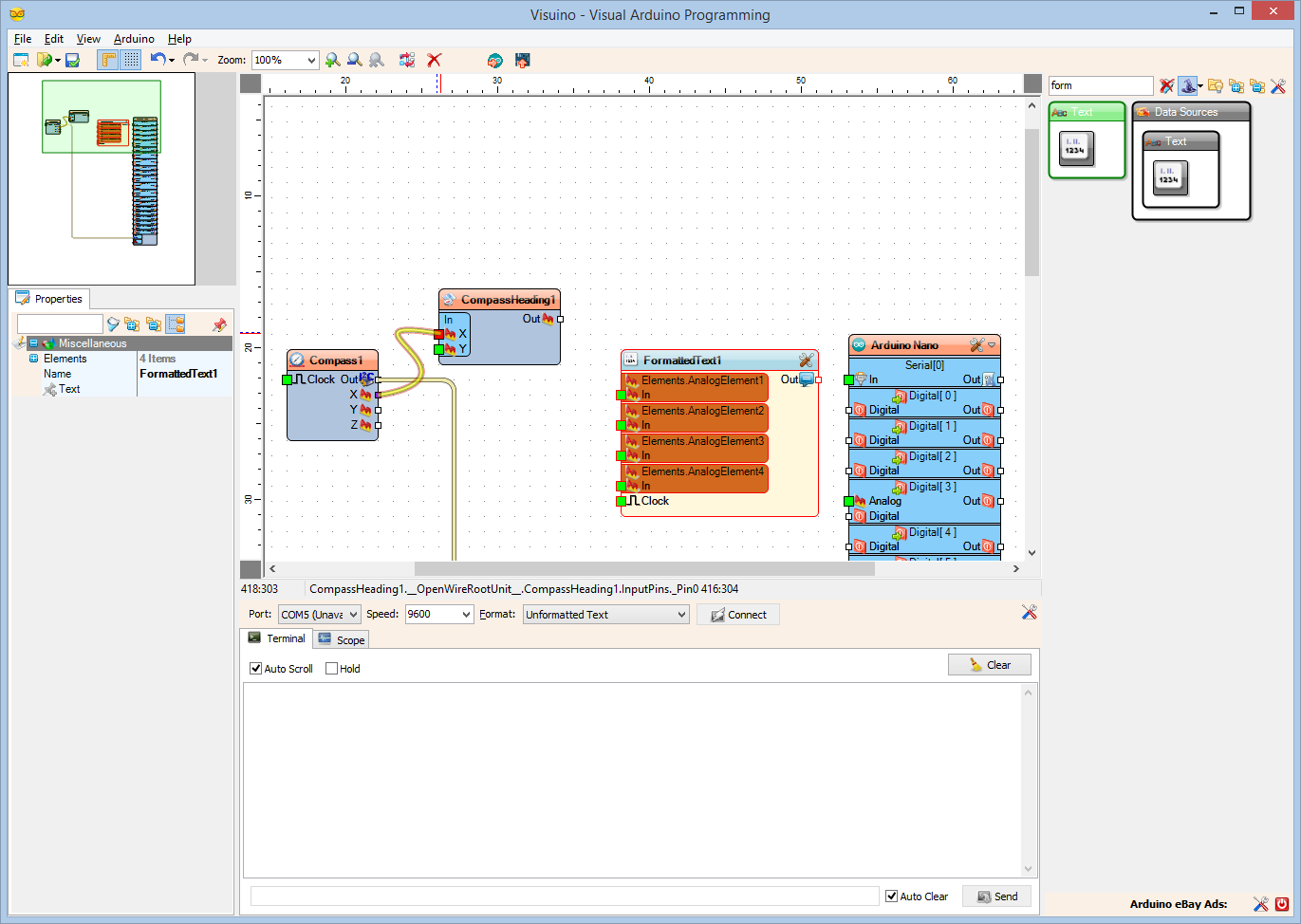Screen dimensions: 1301x924
Task: Click the New project toolbar icon
Action: tap(21, 60)
